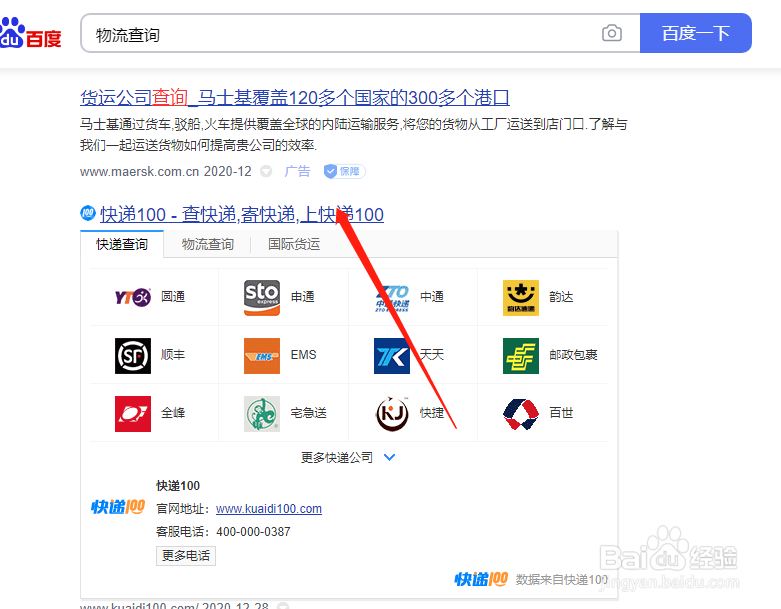Click the EMS courier name text
Viewport: 781px width, 609px height.
tap(303, 355)
